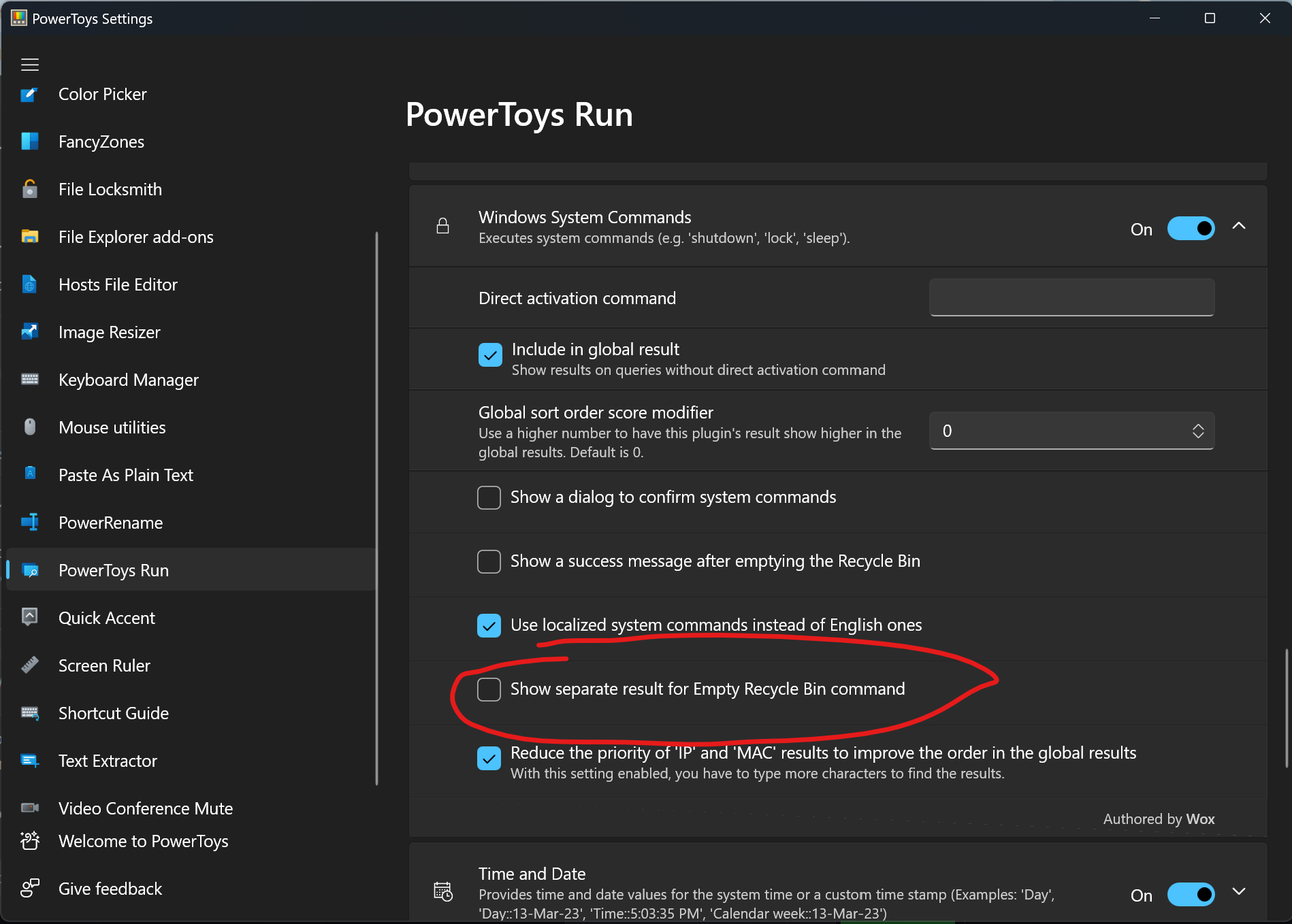1292x924 pixels.
Task: Select the Color Picker sidebar icon
Action: coord(30,94)
